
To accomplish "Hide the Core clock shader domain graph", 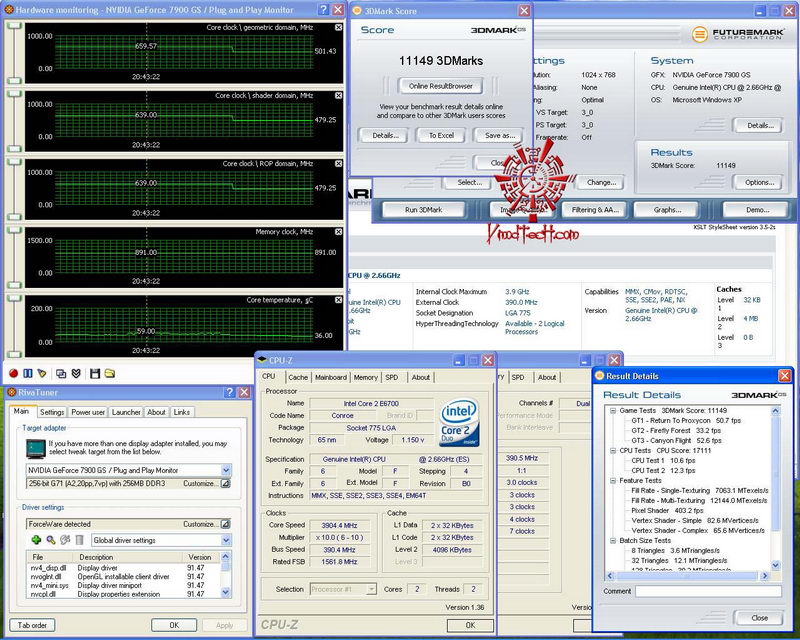I will tap(338, 95).
